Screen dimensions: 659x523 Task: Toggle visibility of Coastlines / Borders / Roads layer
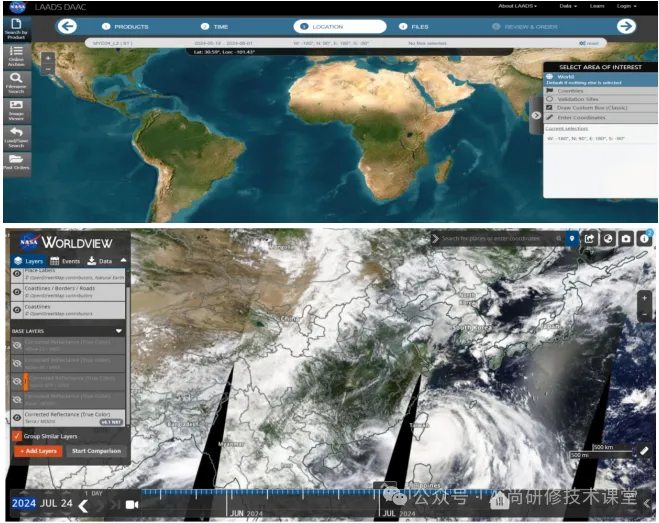(17, 292)
